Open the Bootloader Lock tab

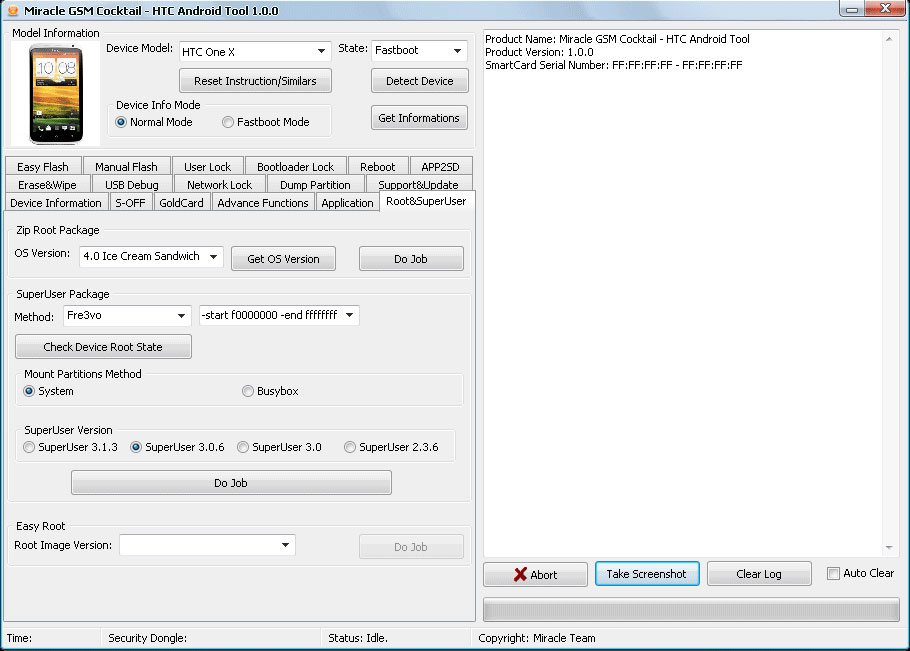coord(295,167)
